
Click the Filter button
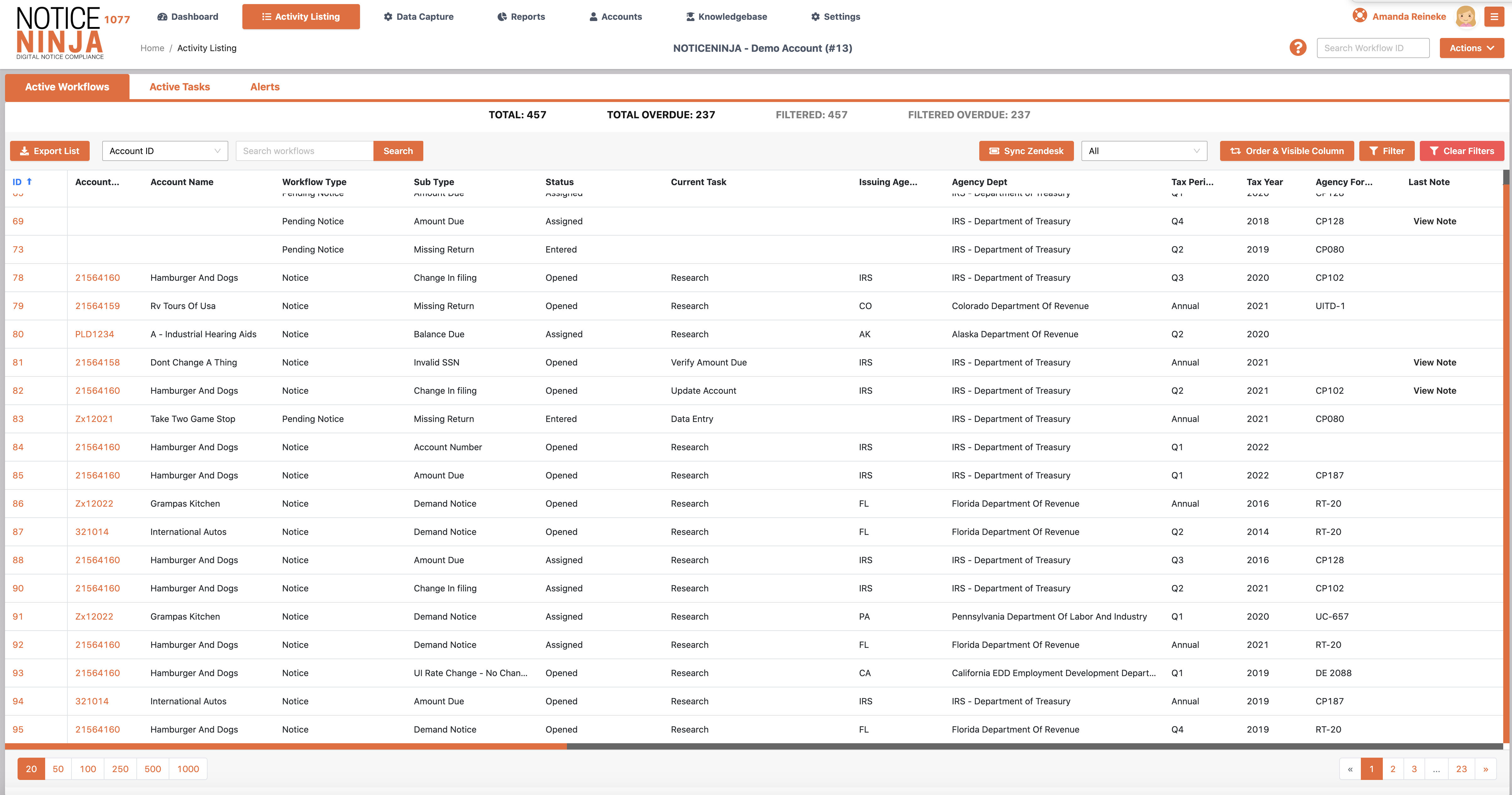click(x=1386, y=151)
